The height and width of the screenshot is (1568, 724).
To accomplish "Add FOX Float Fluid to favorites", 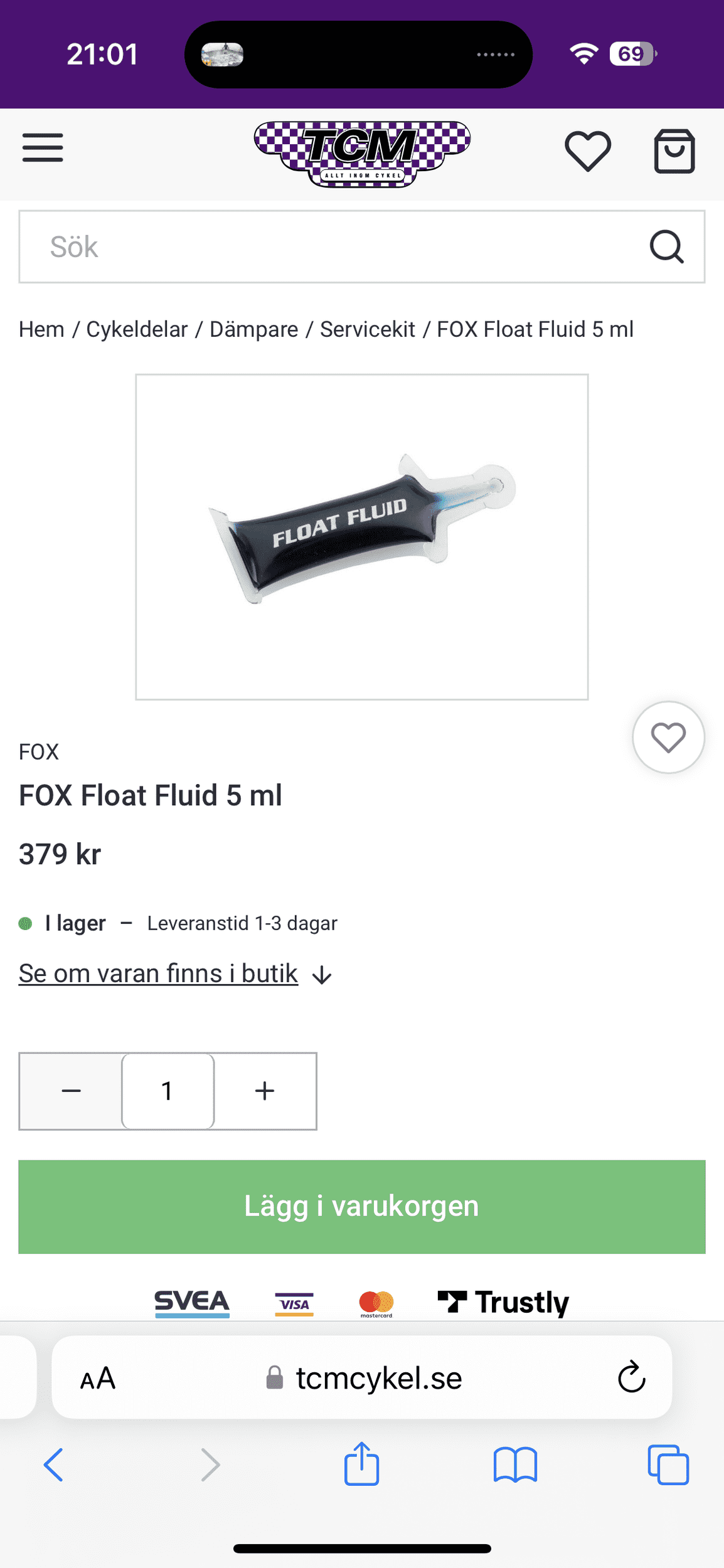I will pyautogui.click(x=668, y=737).
